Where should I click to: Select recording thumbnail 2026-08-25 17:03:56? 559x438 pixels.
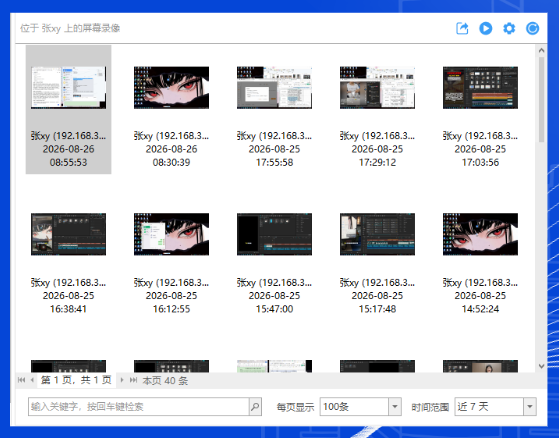pos(481,88)
